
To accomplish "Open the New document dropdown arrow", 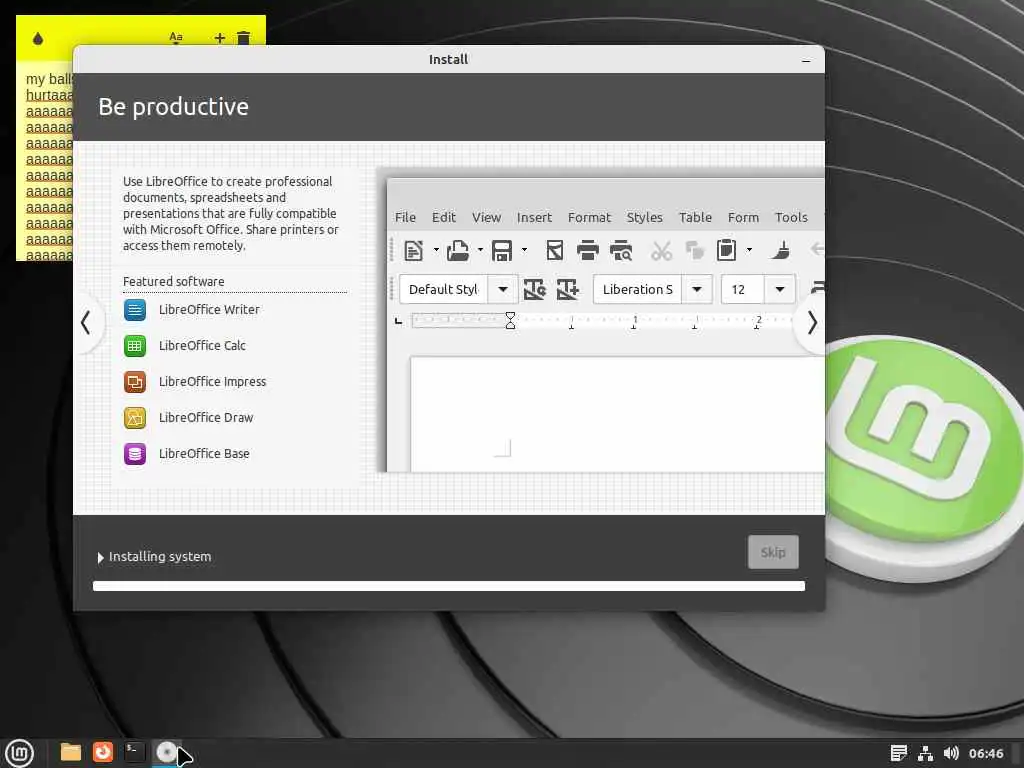I will [x=436, y=250].
